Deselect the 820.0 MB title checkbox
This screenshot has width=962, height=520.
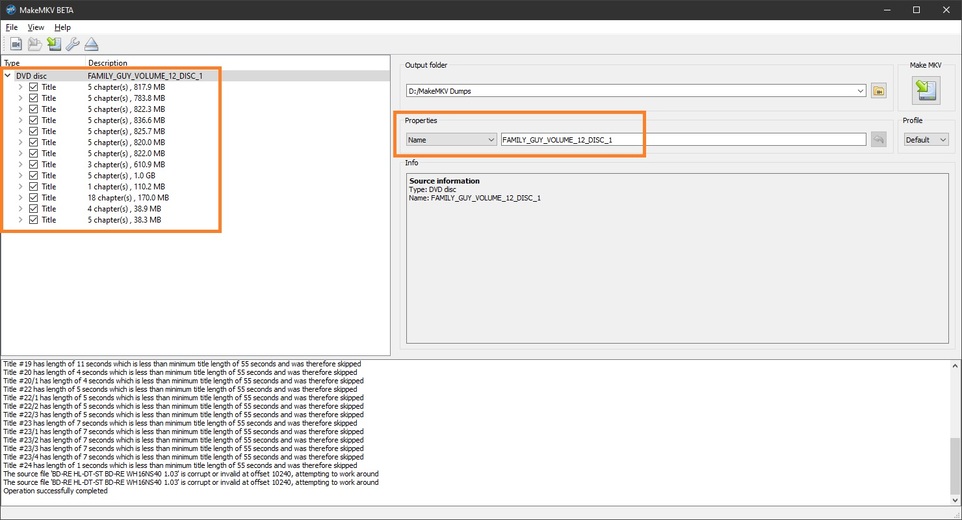pos(33,142)
